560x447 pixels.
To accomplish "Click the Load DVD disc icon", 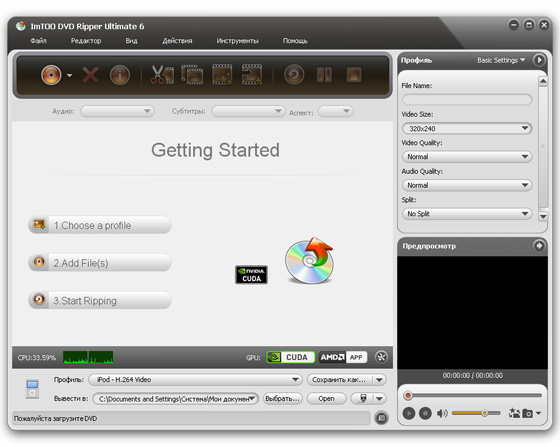I will coord(51,75).
